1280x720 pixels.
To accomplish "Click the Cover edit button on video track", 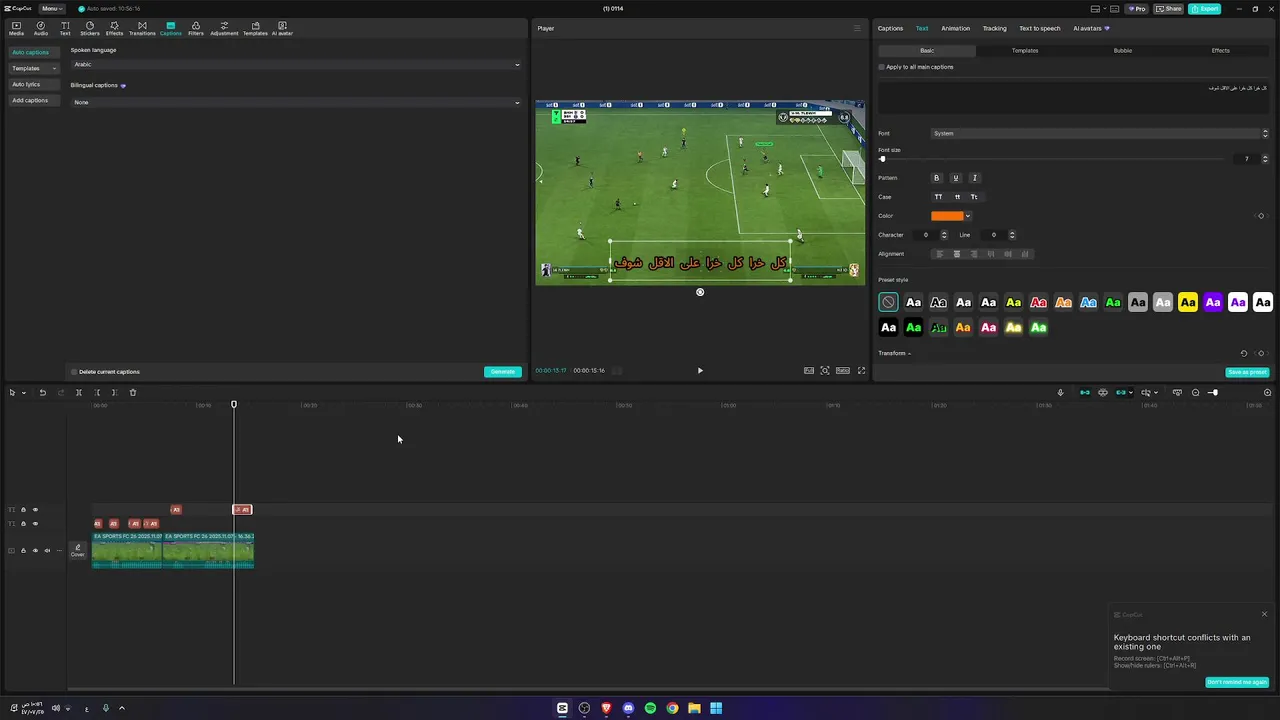I will tap(77, 550).
